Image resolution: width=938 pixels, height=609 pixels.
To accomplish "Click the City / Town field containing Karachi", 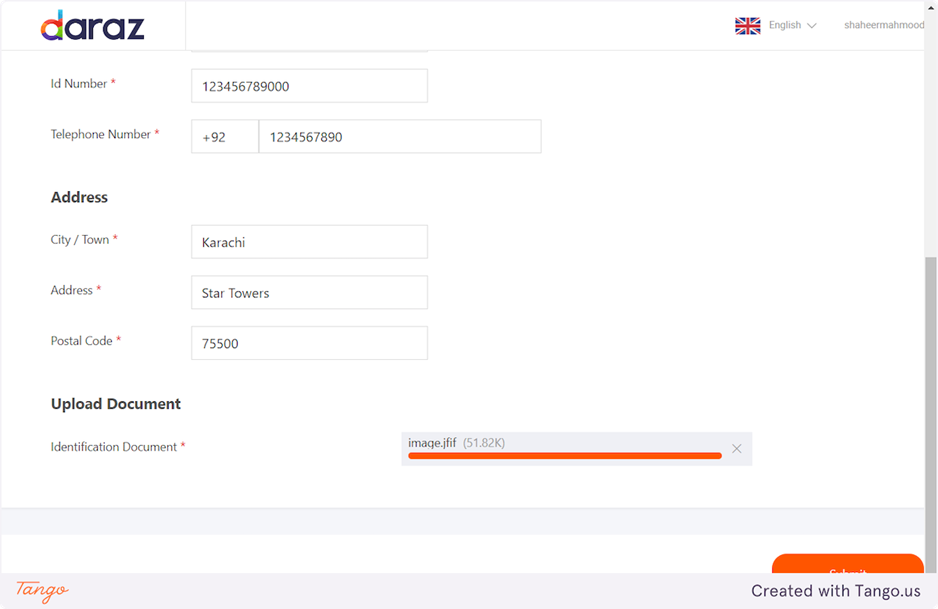I will (x=309, y=242).
